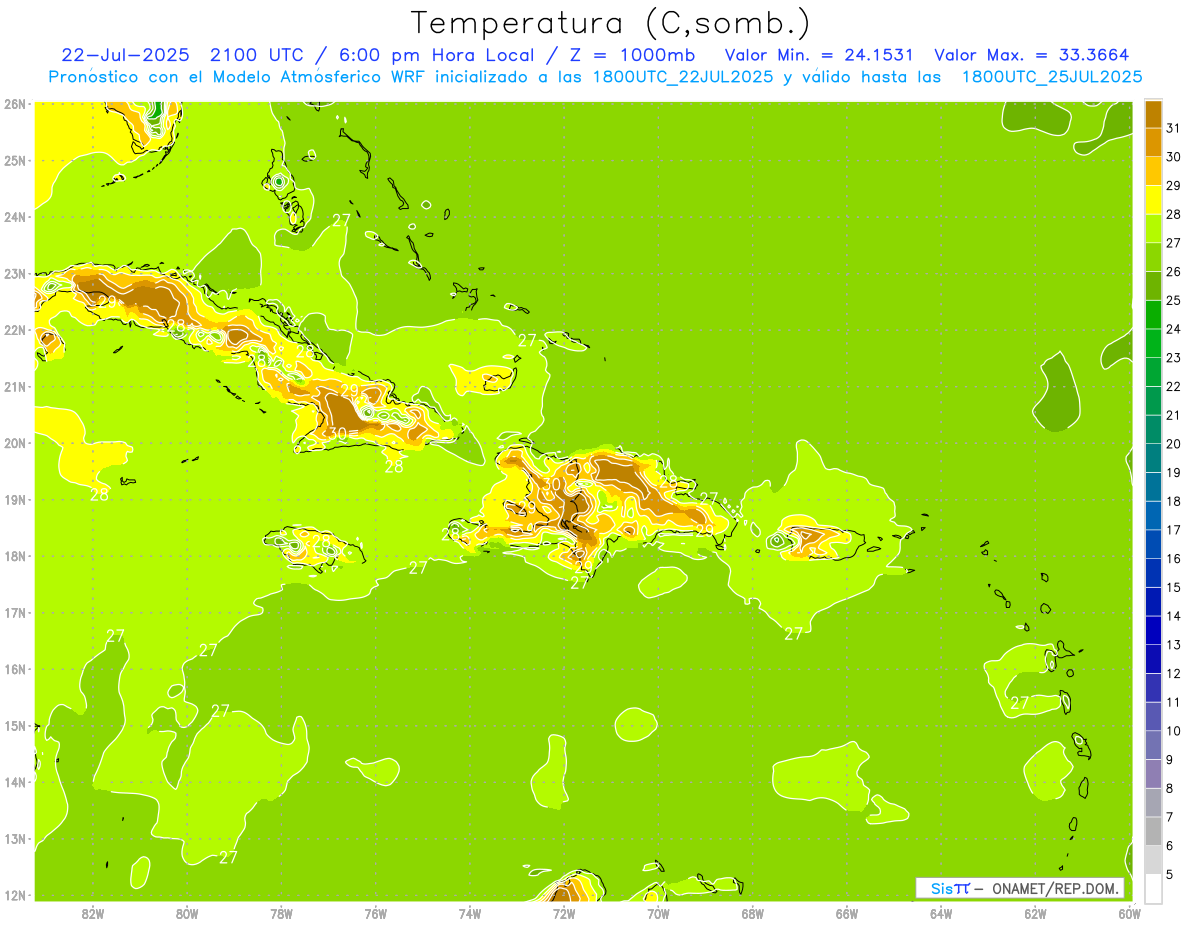This screenshot has width=1200, height=927.
Task: Click the colorbar label '5'
Action: point(1169,874)
